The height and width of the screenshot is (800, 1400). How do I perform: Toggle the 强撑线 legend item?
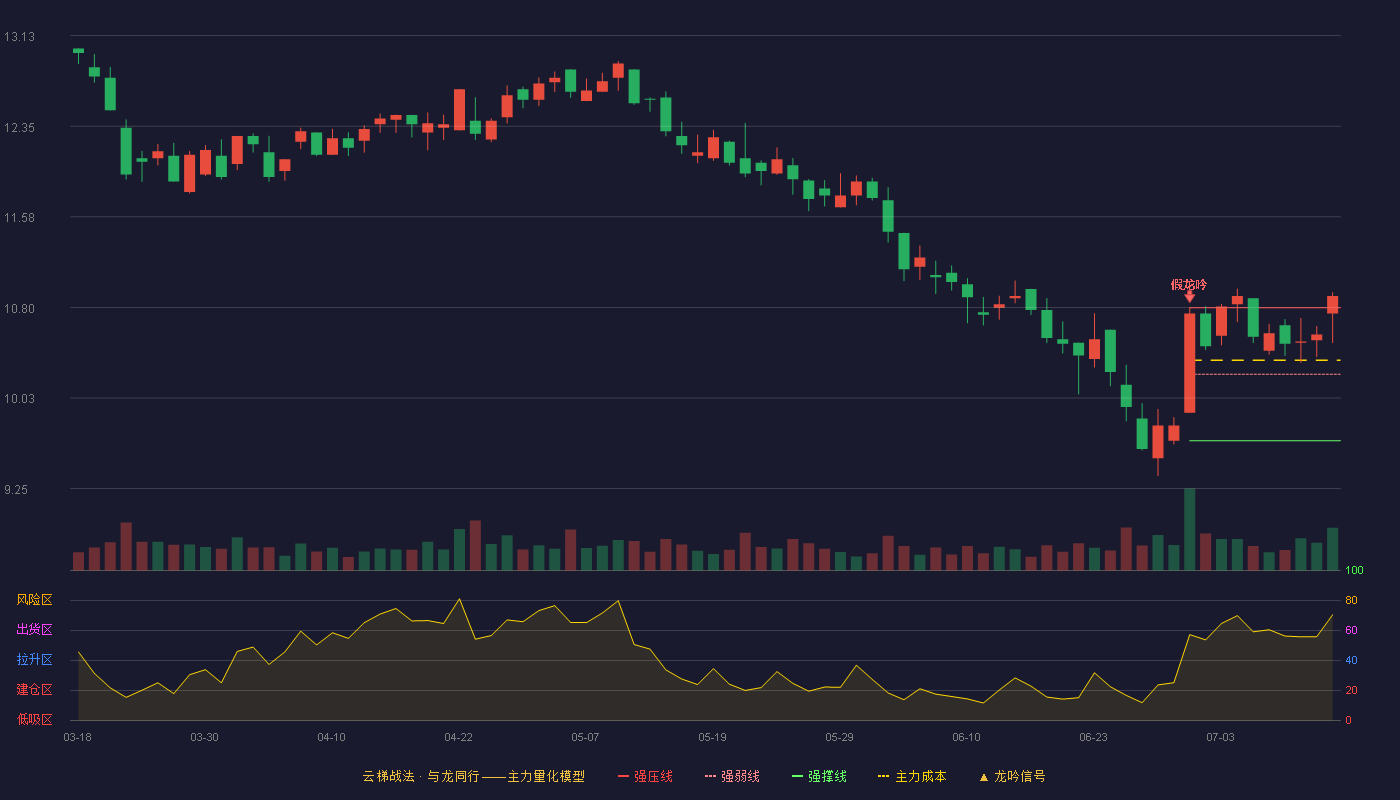819,776
